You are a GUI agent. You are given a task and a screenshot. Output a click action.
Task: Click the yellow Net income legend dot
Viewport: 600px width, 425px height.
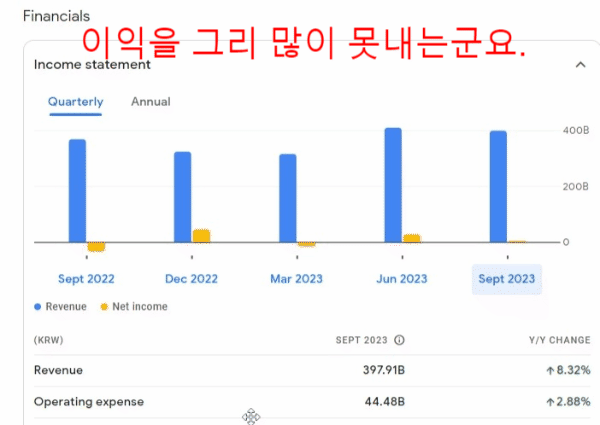(x=104, y=307)
